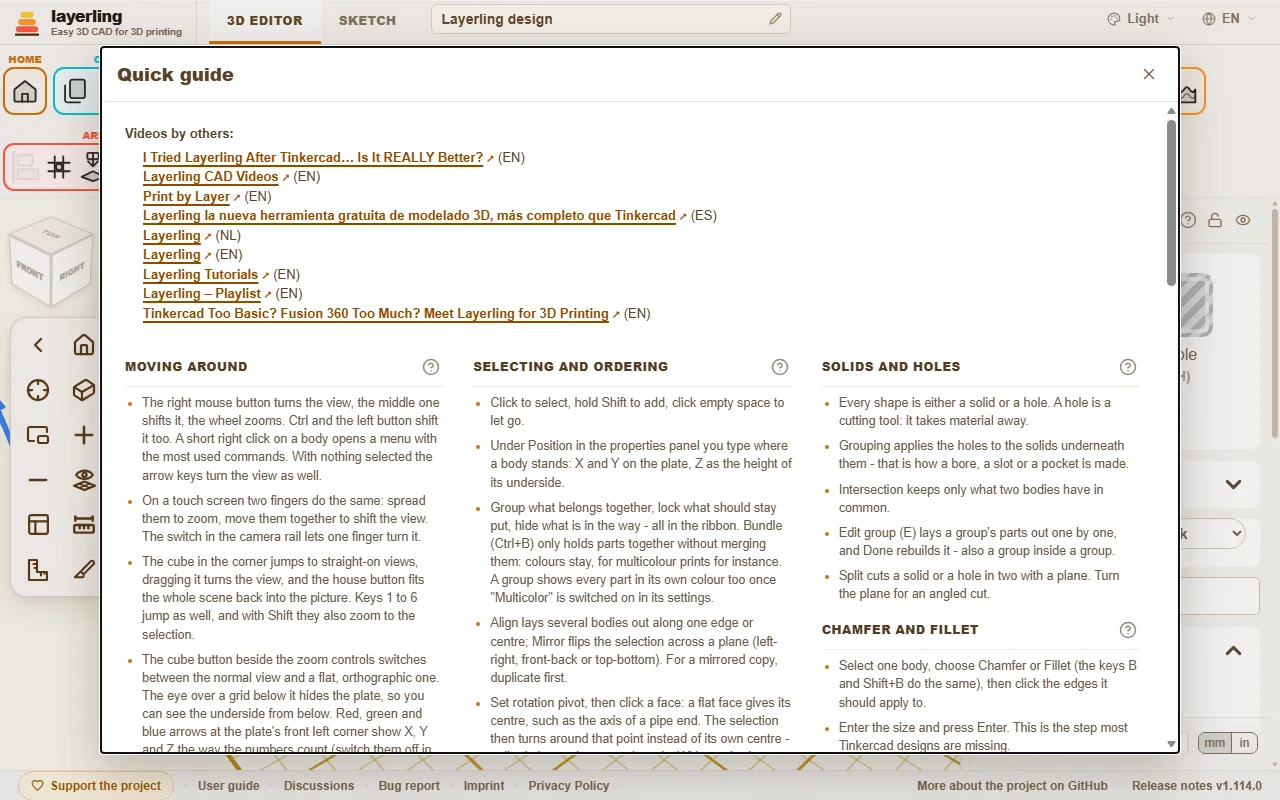Click the Layerling design name field

pyautogui.click(x=610, y=19)
